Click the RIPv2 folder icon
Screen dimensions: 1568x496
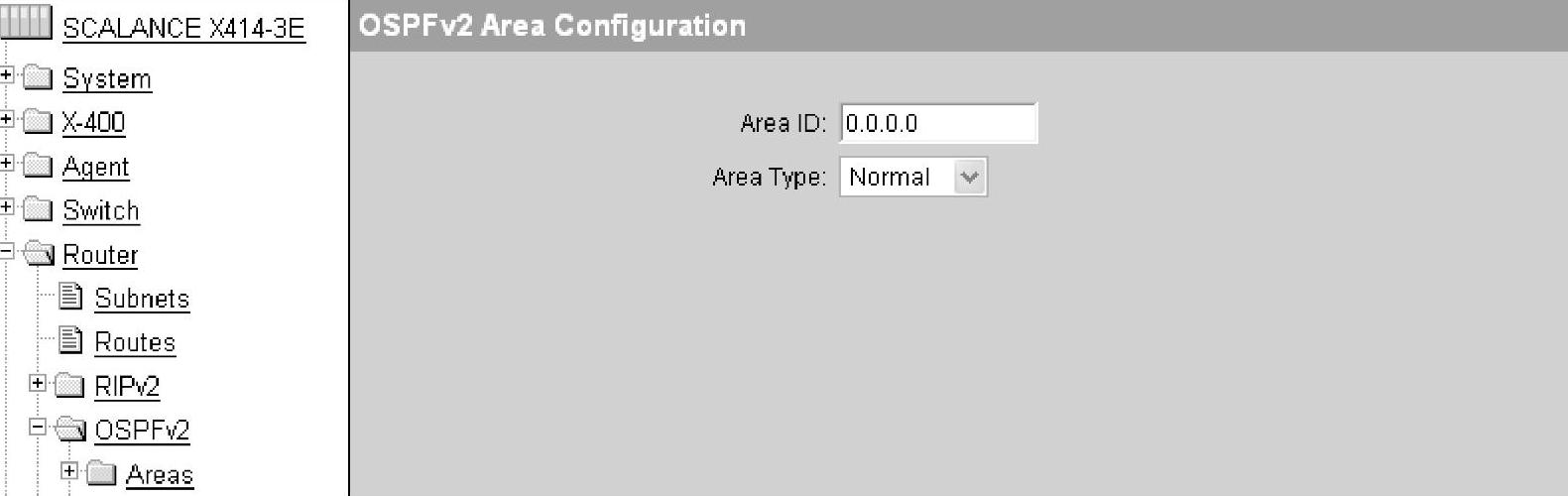point(69,385)
